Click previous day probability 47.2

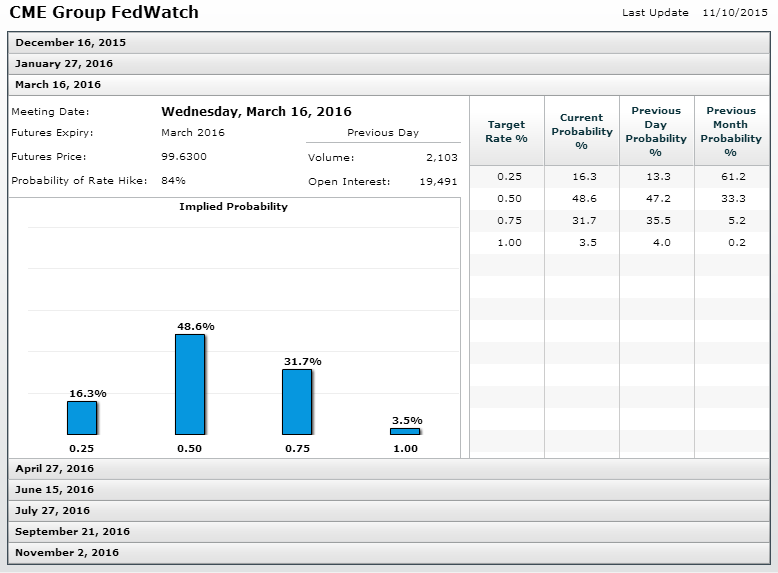(658, 198)
